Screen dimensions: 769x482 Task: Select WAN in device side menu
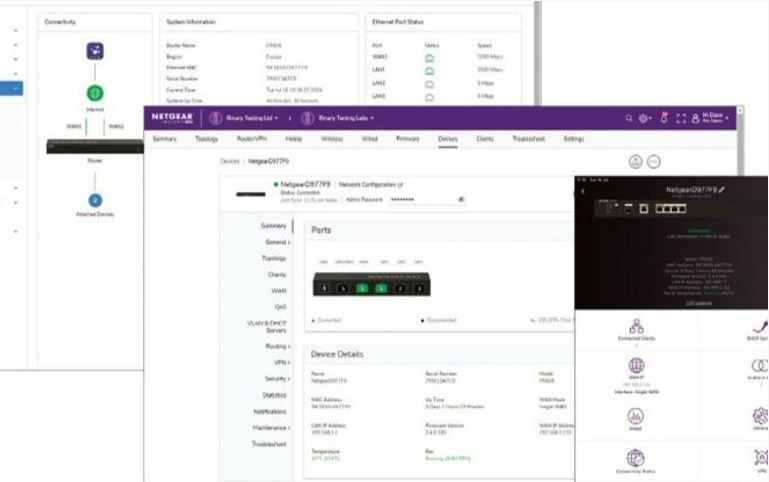tap(279, 291)
